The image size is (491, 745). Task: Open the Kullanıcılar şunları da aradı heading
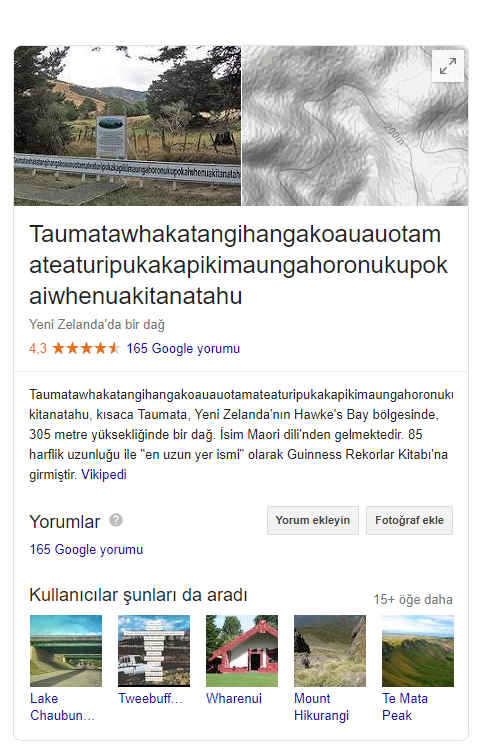click(138, 595)
